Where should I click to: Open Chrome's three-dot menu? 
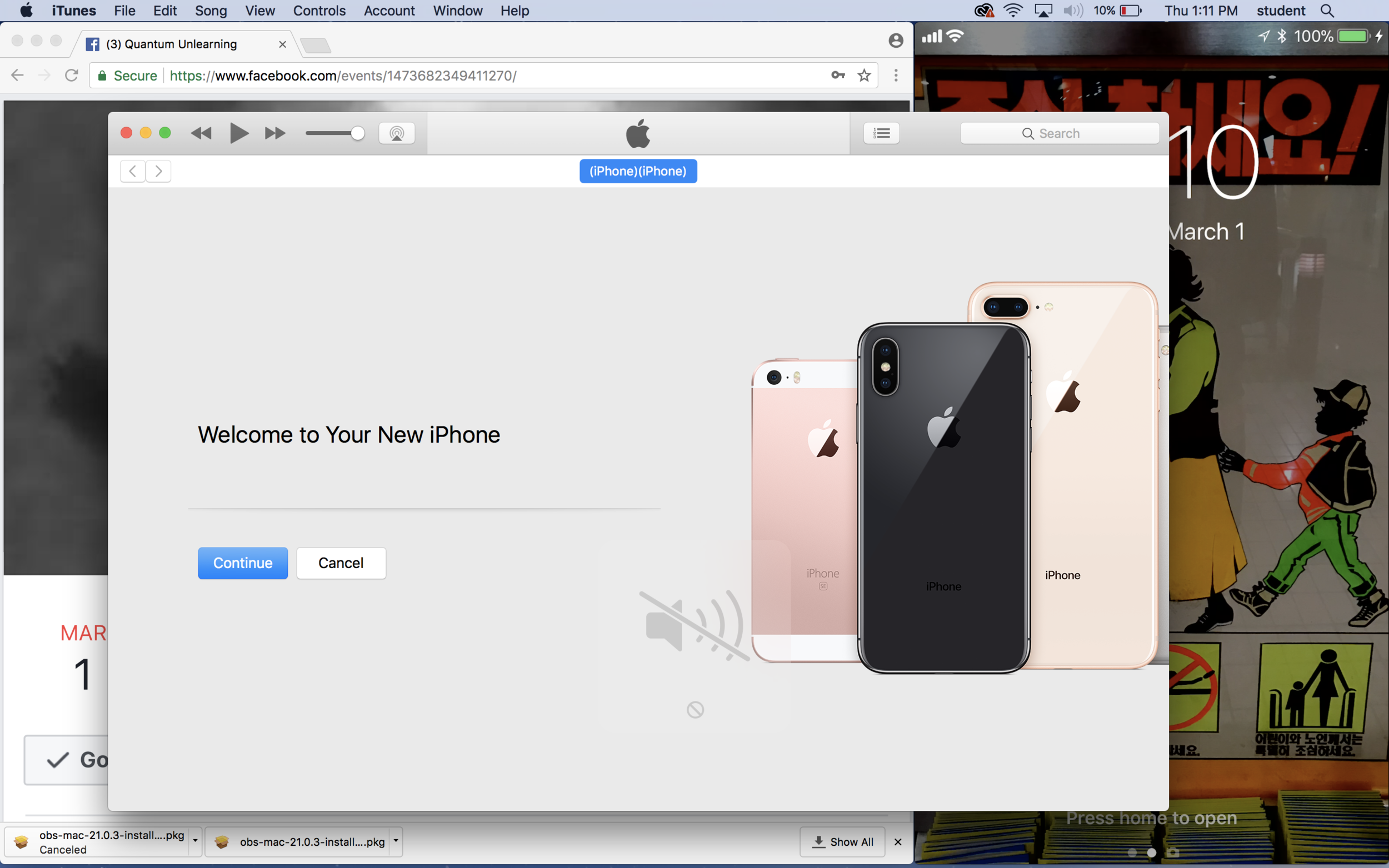895,75
